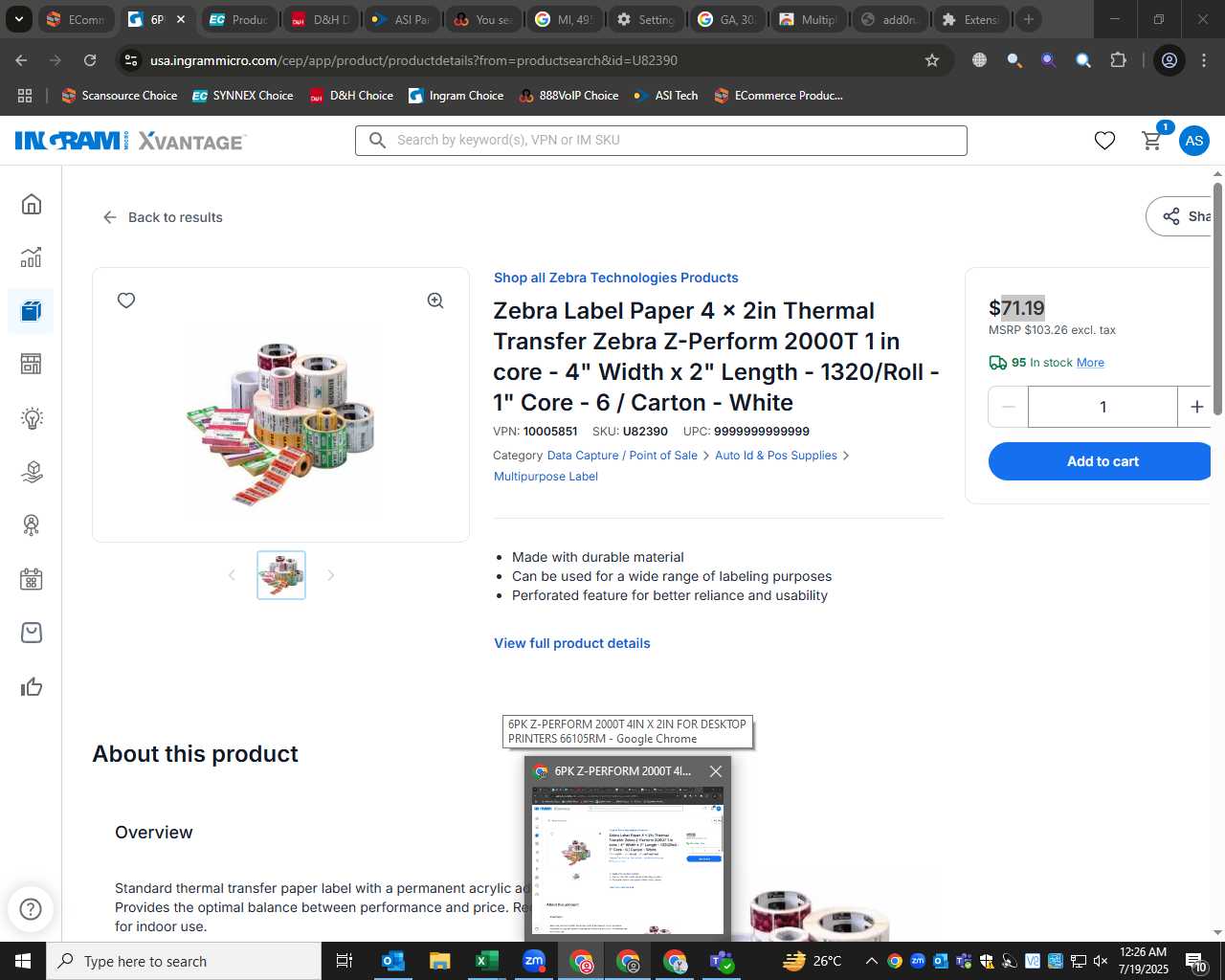Open Outlook from the taskbar

click(392, 961)
